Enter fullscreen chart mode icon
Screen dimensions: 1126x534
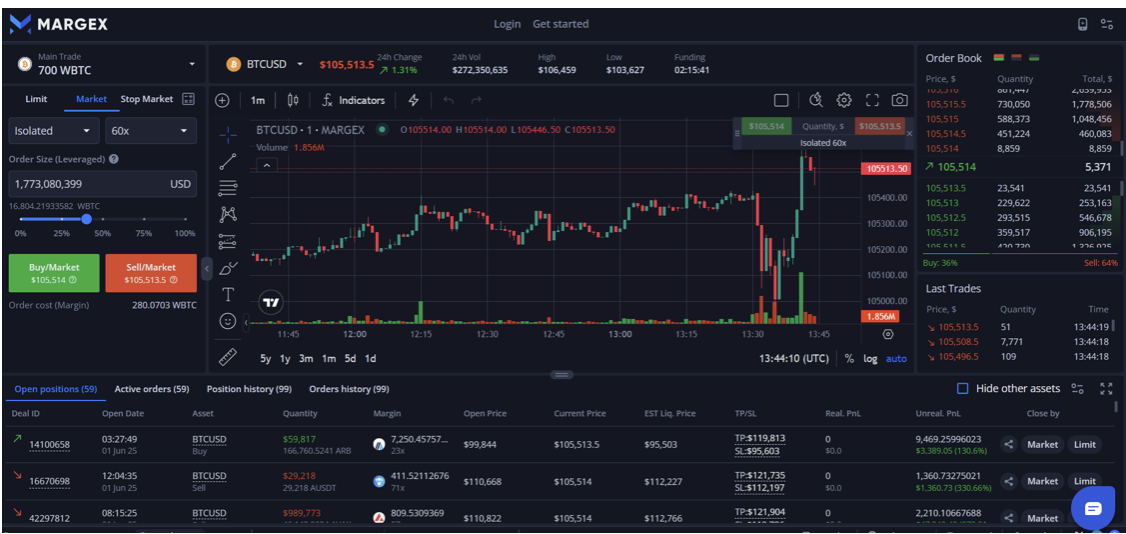coord(873,100)
